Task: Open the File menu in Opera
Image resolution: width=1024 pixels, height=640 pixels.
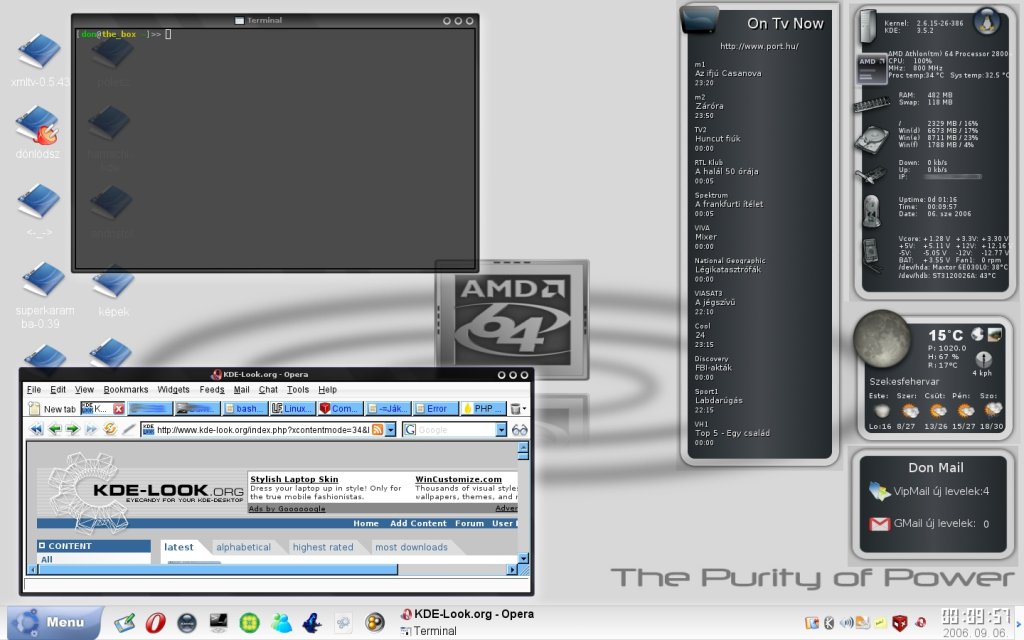Action: [x=33, y=389]
